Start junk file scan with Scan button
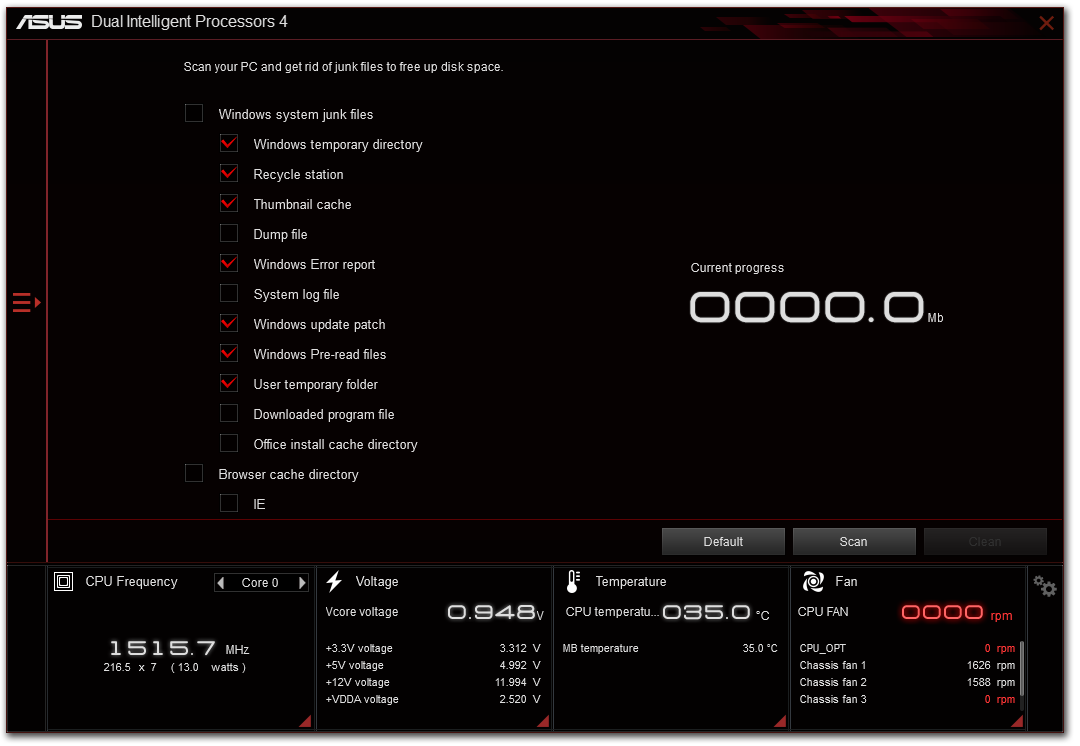Image resolution: width=1080 pixels, height=746 pixels. [x=854, y=541]
